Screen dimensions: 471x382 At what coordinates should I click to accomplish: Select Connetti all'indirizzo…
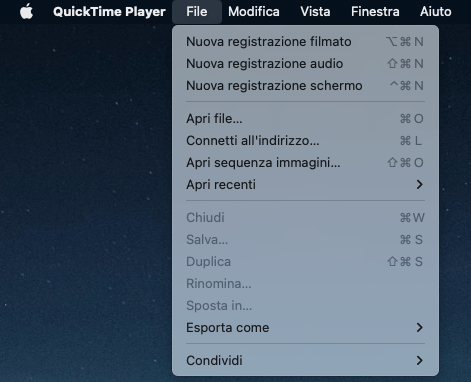click(x=305, y=141)
